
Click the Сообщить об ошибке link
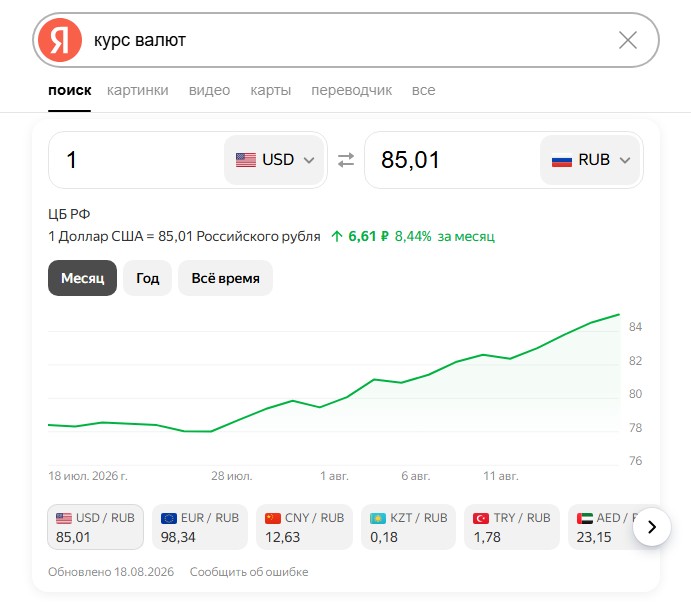coord(249,572)
